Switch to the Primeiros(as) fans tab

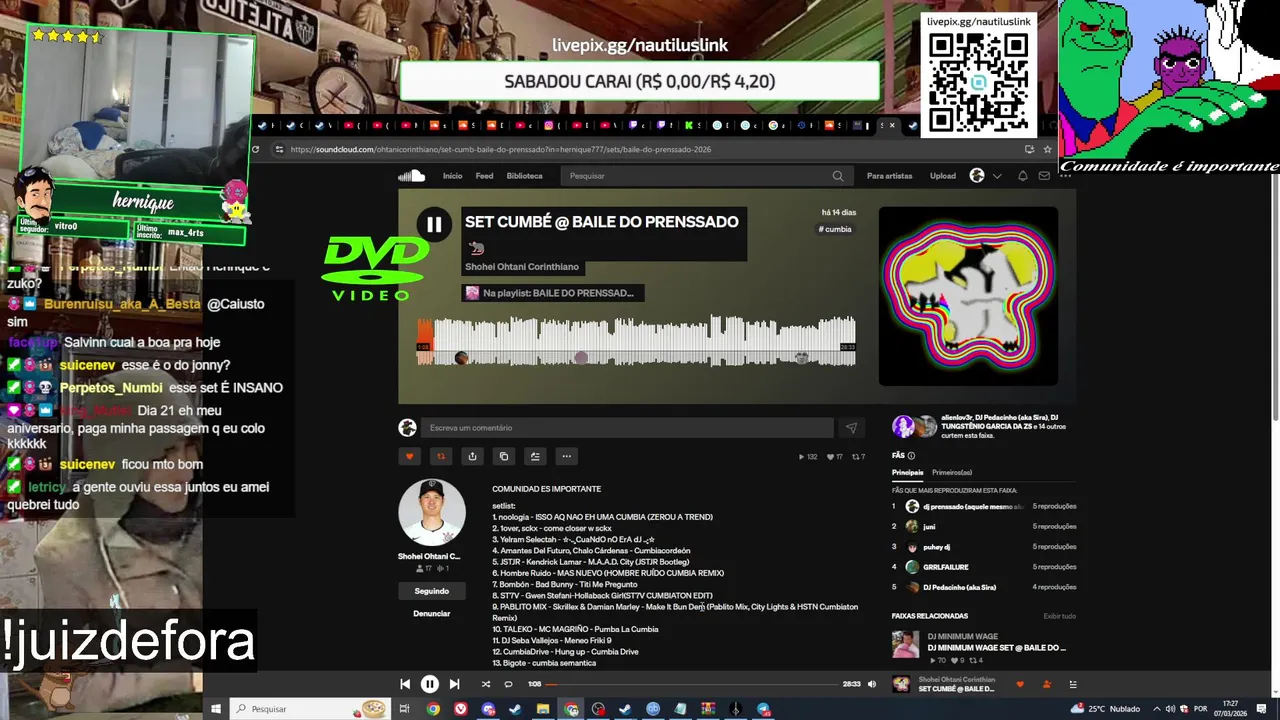[952, 472]
